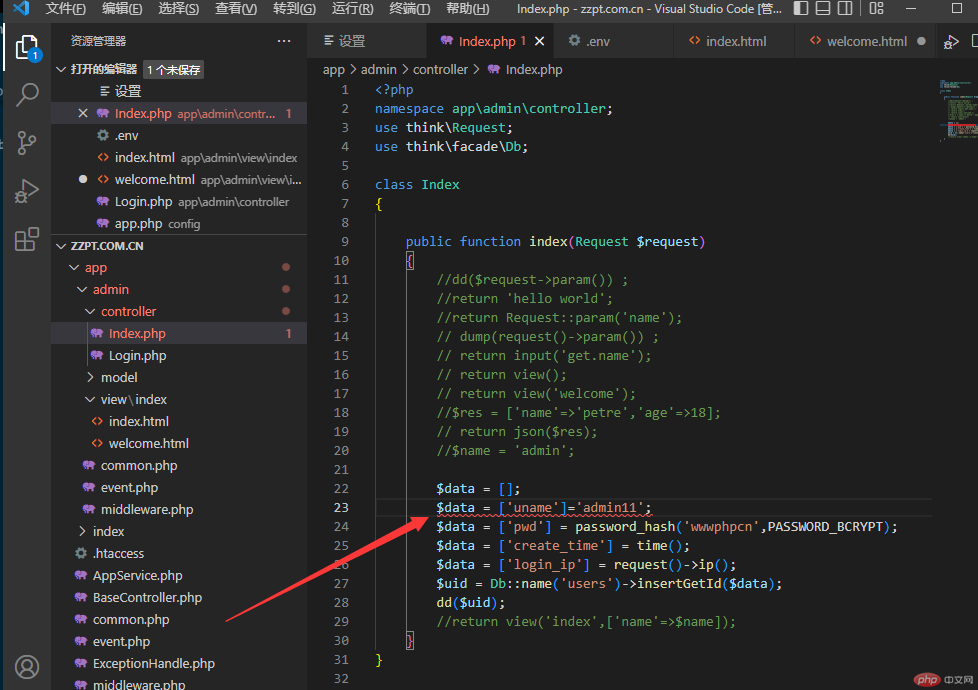978x690 pixels.
Task: Click the Run PHP debug icon above the editor
Action: tap(951, 41)
